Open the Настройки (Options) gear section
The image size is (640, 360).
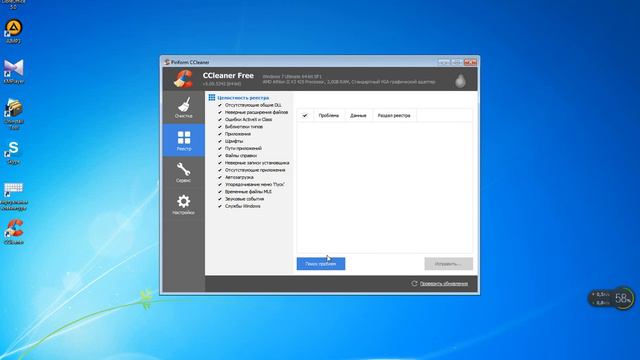(x=184, y=204)
